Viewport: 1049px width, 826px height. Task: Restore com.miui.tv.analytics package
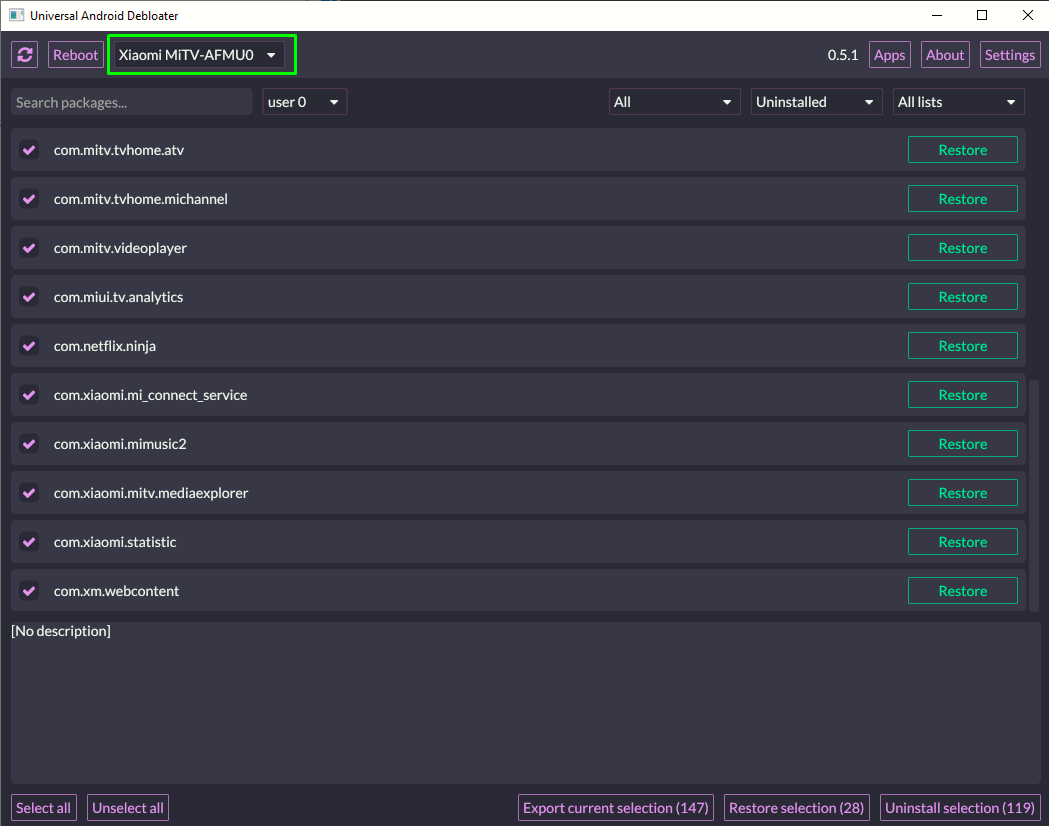coord(963,296)
